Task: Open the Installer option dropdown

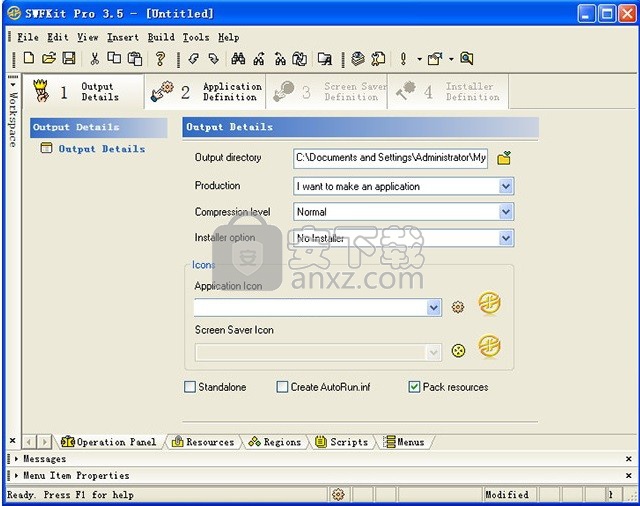Action: 506,238
